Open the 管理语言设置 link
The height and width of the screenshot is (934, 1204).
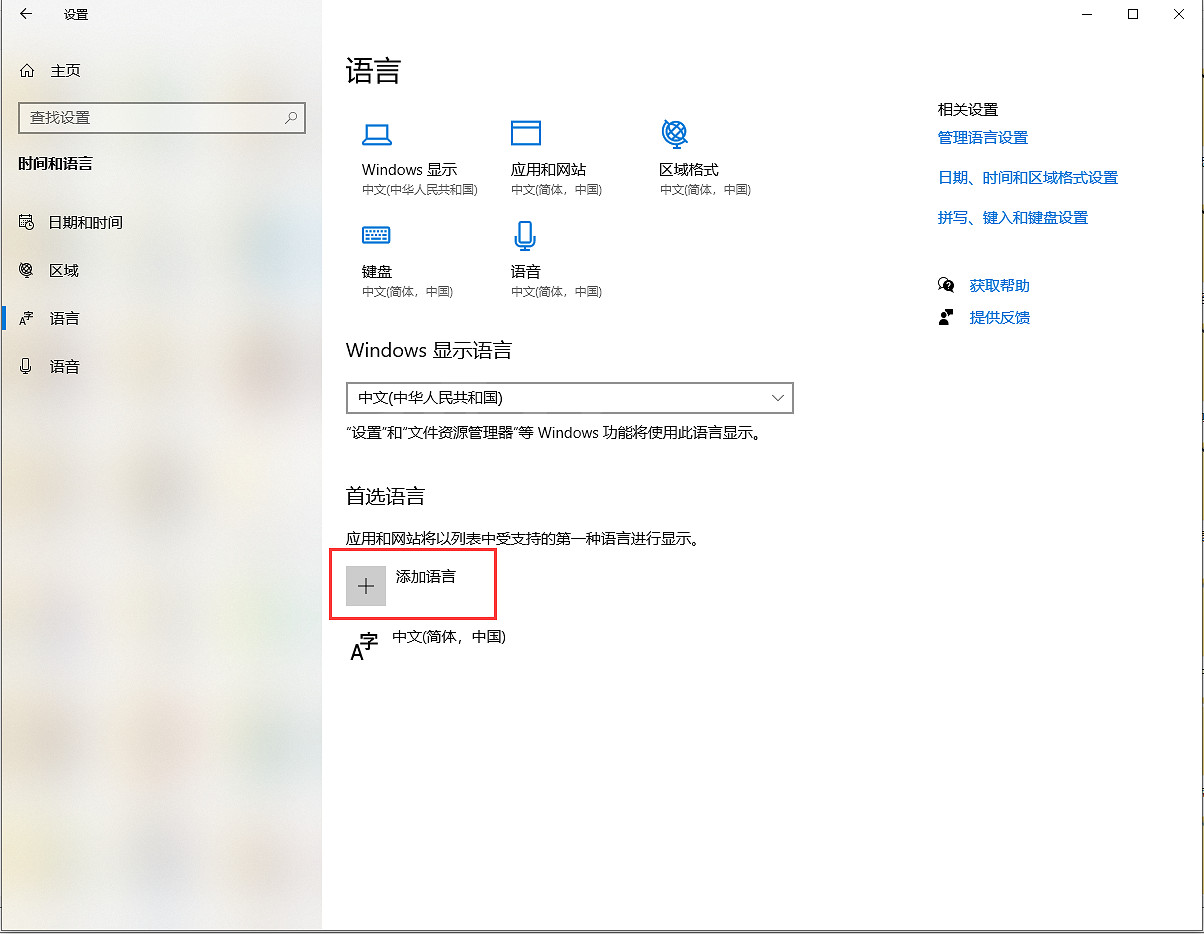click(x=982, y=138)
